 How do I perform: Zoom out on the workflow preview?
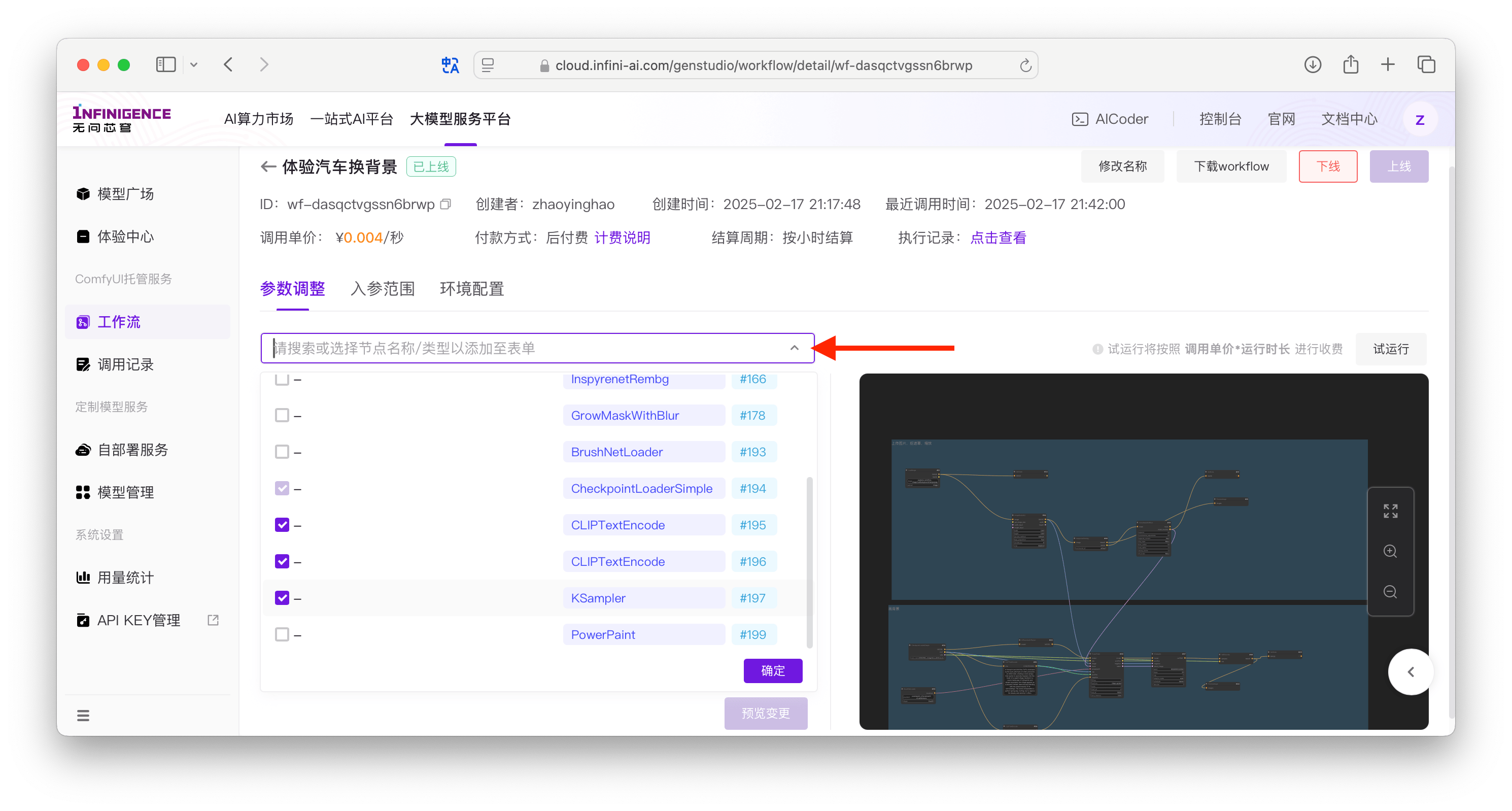pyautogui.click(x=1390, y=591)
